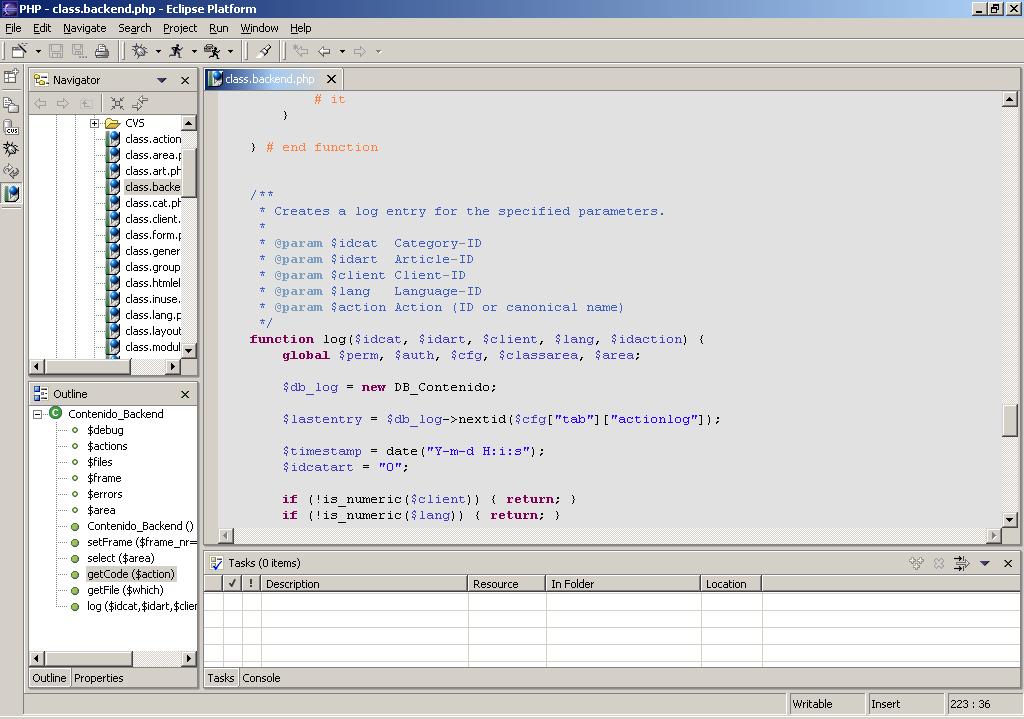Switch to the Console tab
1024x719 pixels.
coord(261,678)
